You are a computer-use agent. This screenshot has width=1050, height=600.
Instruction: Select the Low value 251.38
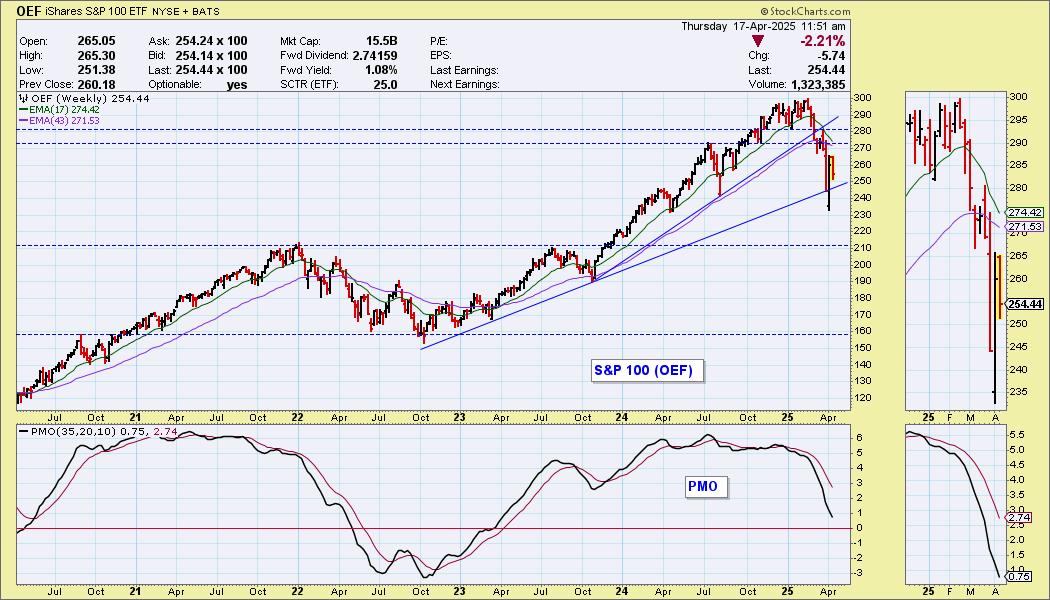pyautogui.click(x=96, y=70)
